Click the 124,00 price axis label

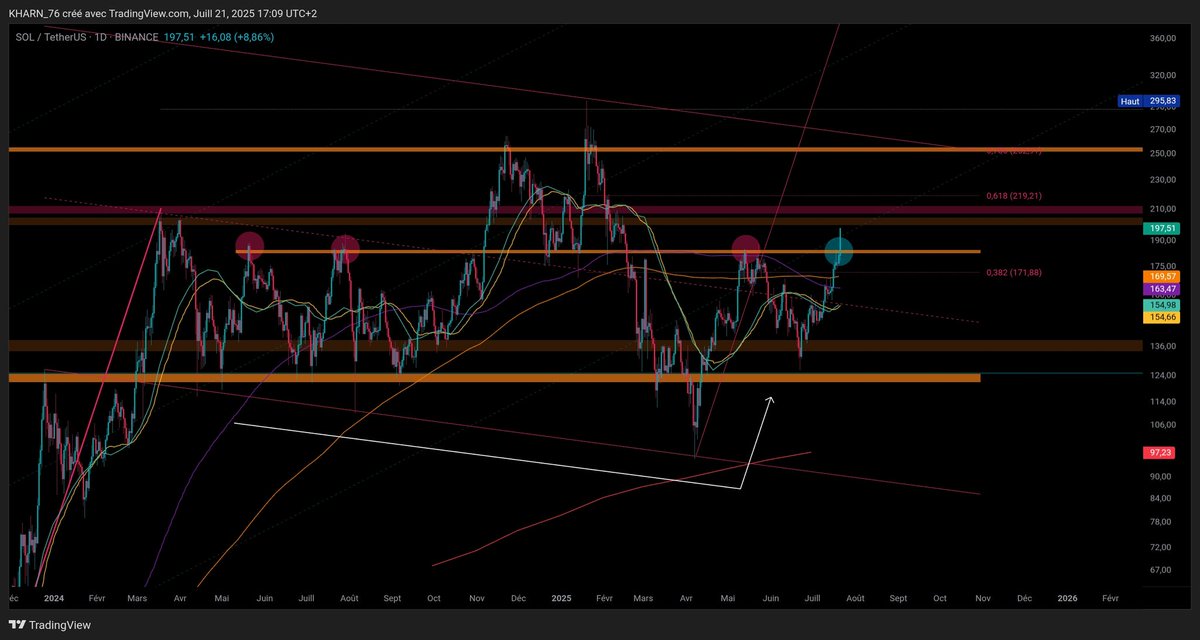pos(1162,375)
